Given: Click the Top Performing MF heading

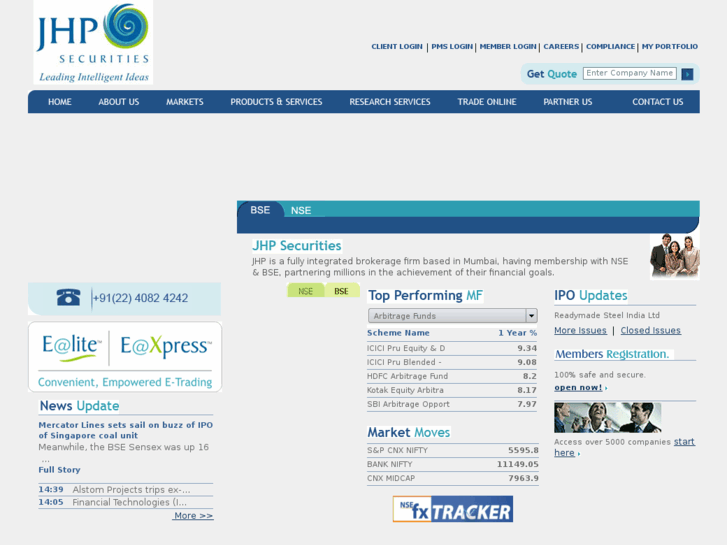Looking at the screenshot, I should (x=425, y=295).
